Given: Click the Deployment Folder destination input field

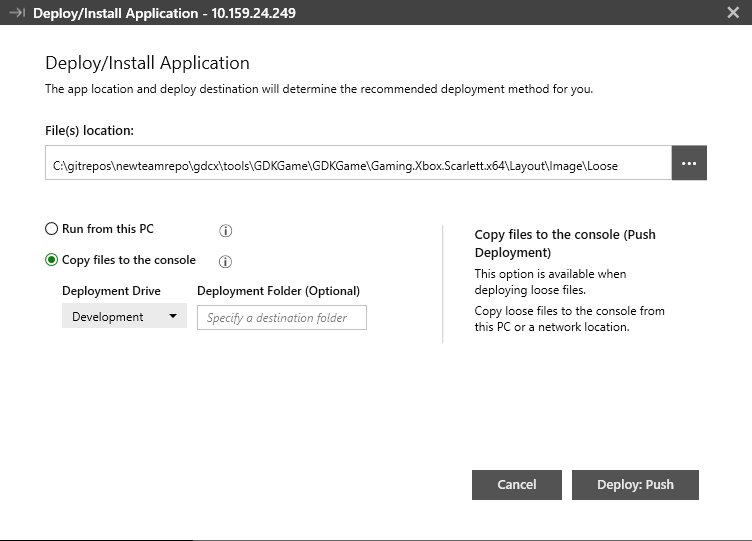Looking at the screenshot, I should (x=282, y=318).
